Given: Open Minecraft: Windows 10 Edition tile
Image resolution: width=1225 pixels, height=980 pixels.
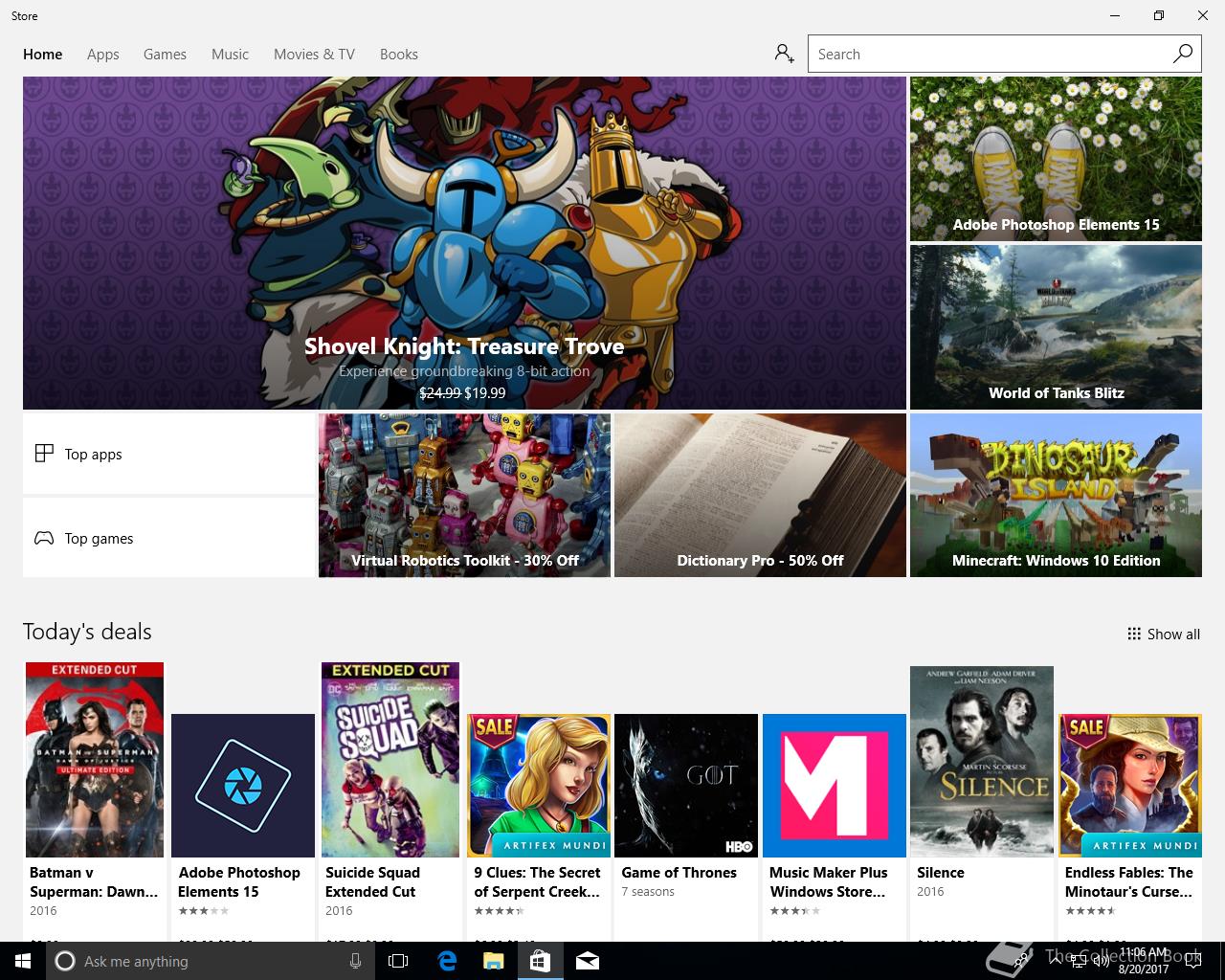Looking at the screenshot, I should click(x=1056, y=495).
